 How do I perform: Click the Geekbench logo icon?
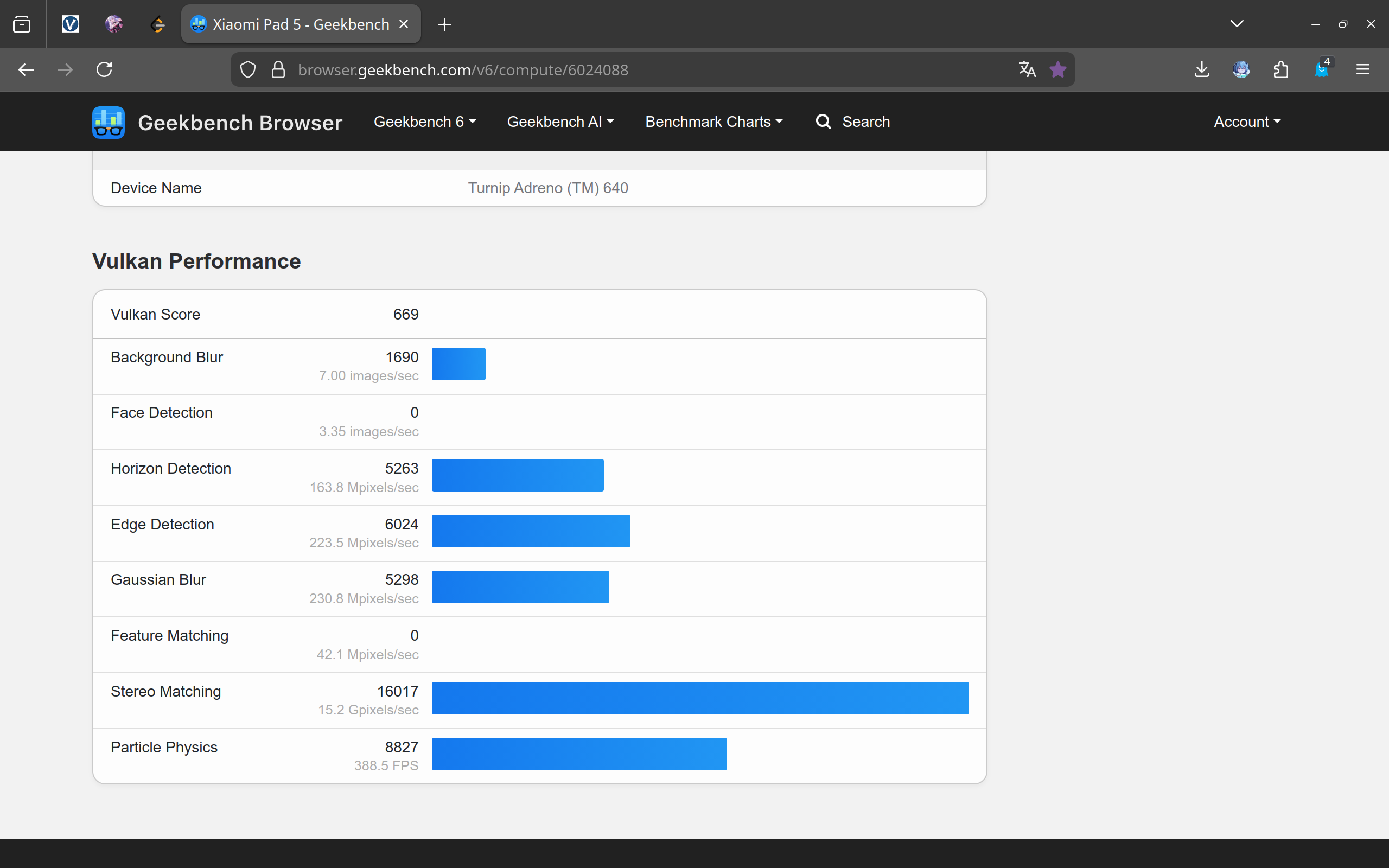coord(108,122)
